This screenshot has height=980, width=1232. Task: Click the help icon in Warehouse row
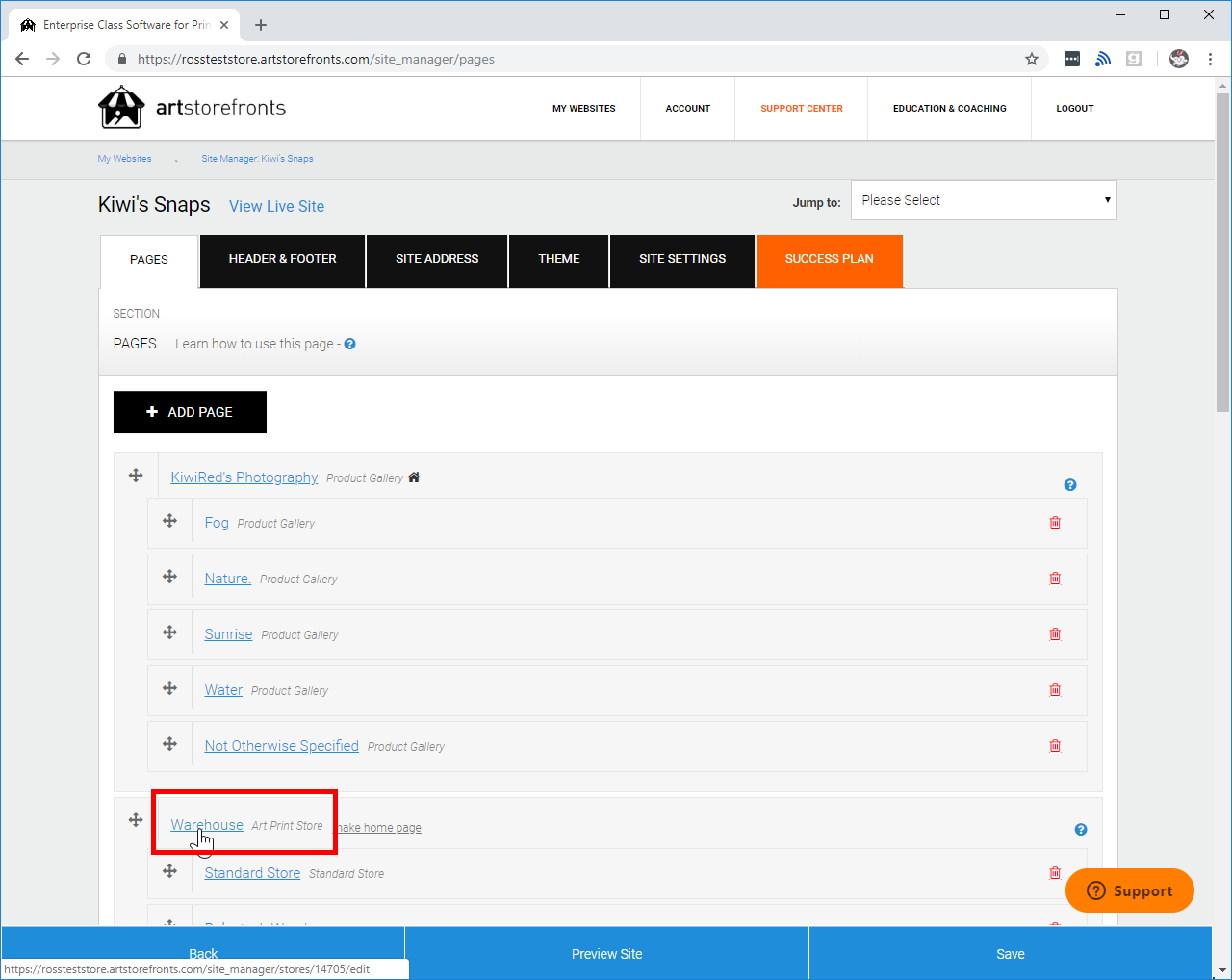coord(1081,830)
